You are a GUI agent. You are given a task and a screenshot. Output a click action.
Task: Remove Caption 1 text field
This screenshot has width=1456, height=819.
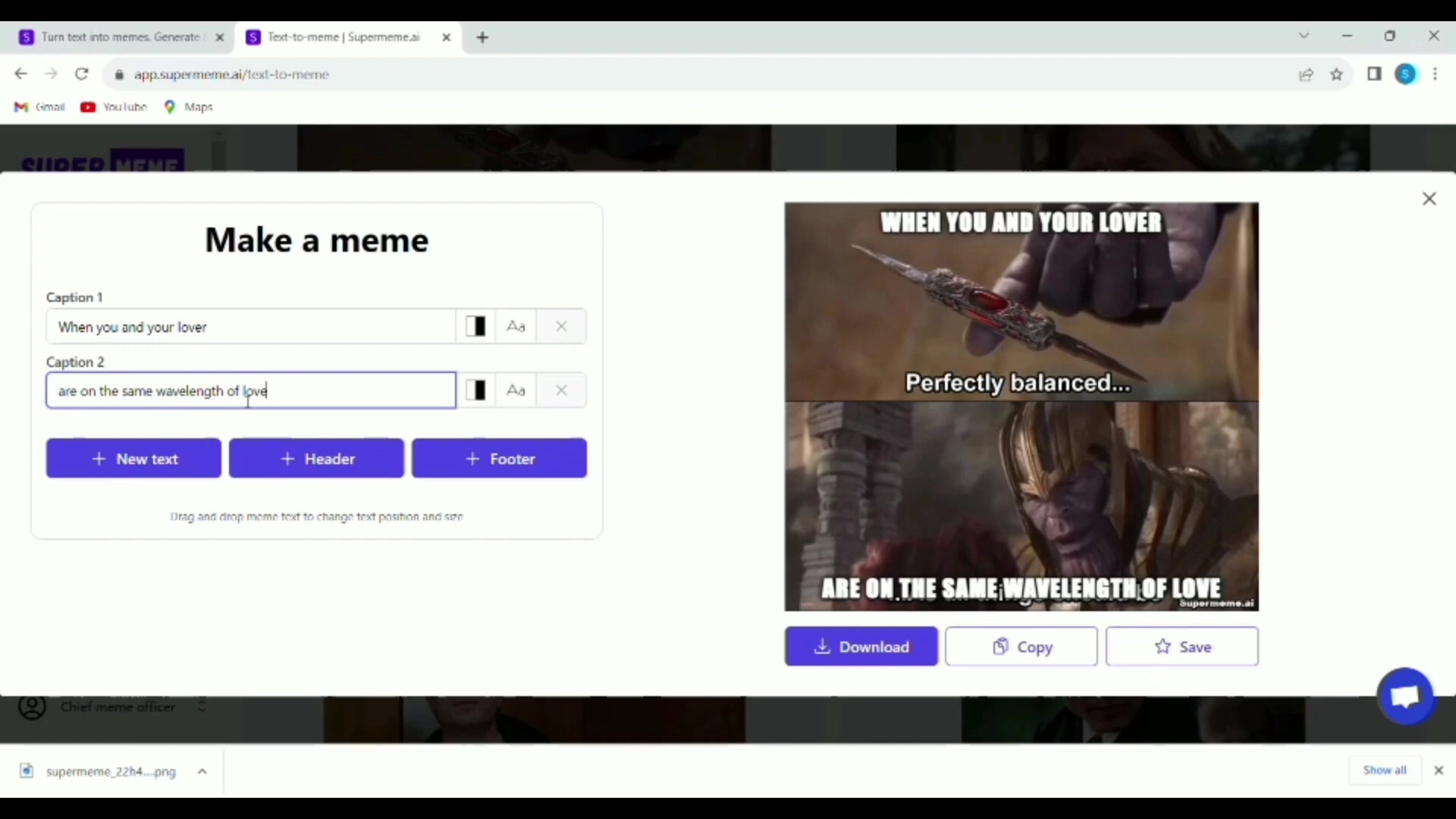coord(561,327)
